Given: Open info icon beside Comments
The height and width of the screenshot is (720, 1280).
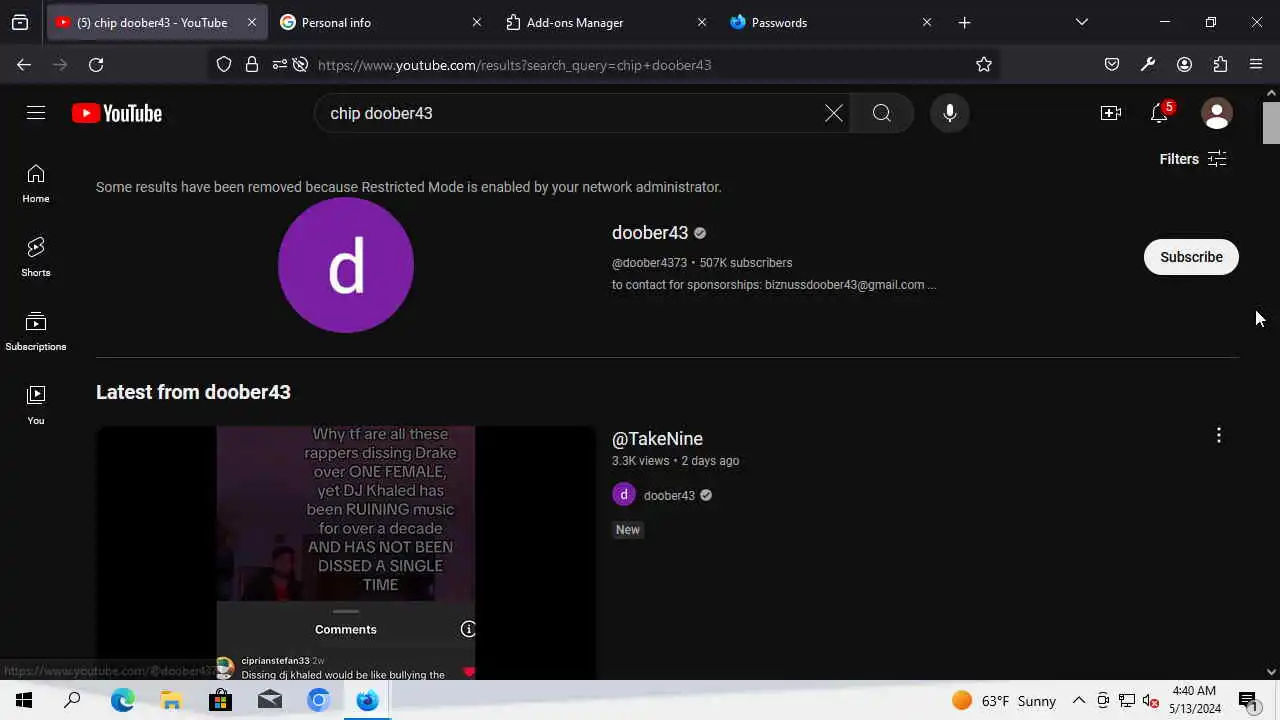Looking at the screenshot, I should tap(468, 629).
